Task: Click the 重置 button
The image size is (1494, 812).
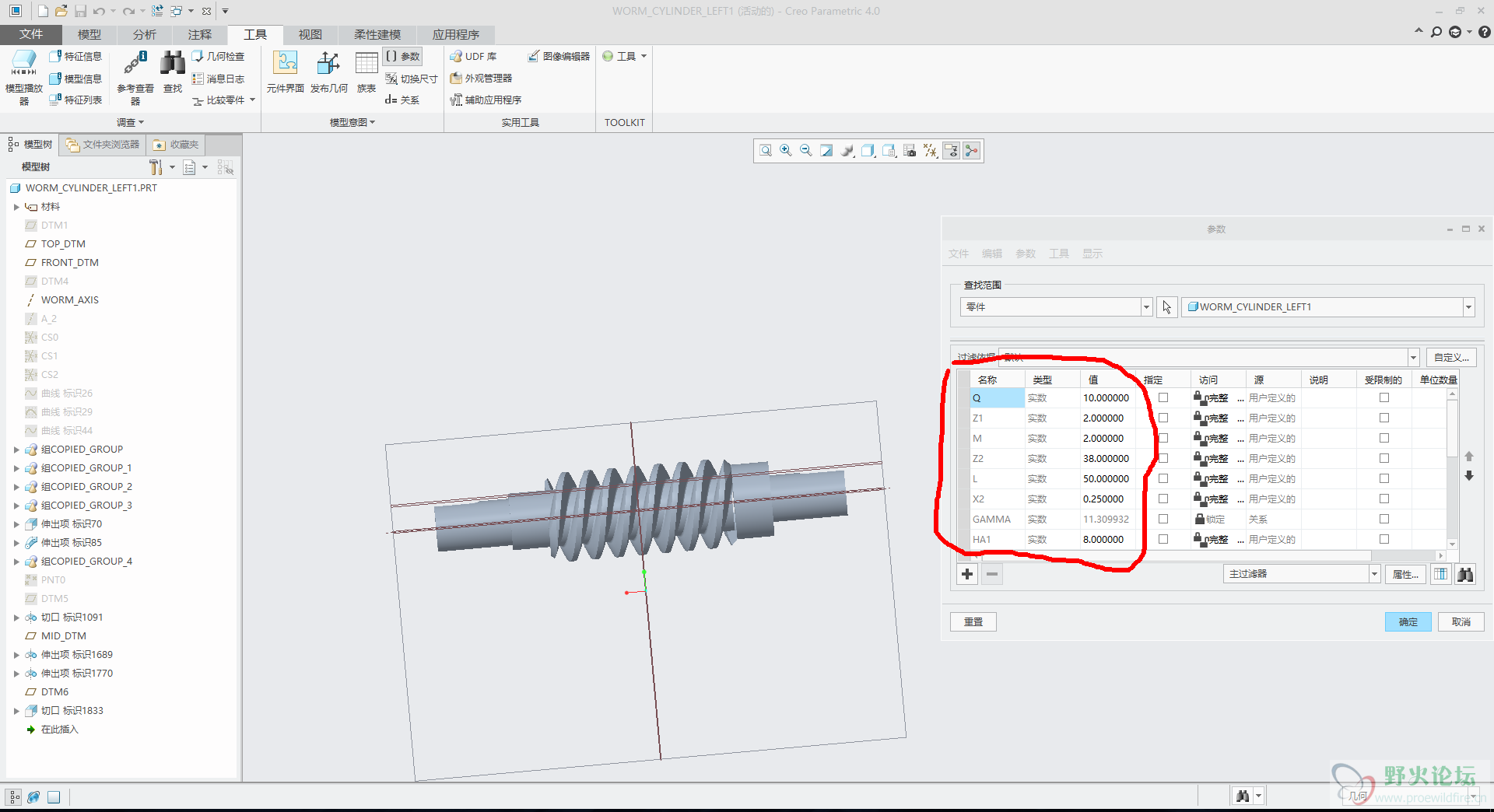Action: [973, 621]
